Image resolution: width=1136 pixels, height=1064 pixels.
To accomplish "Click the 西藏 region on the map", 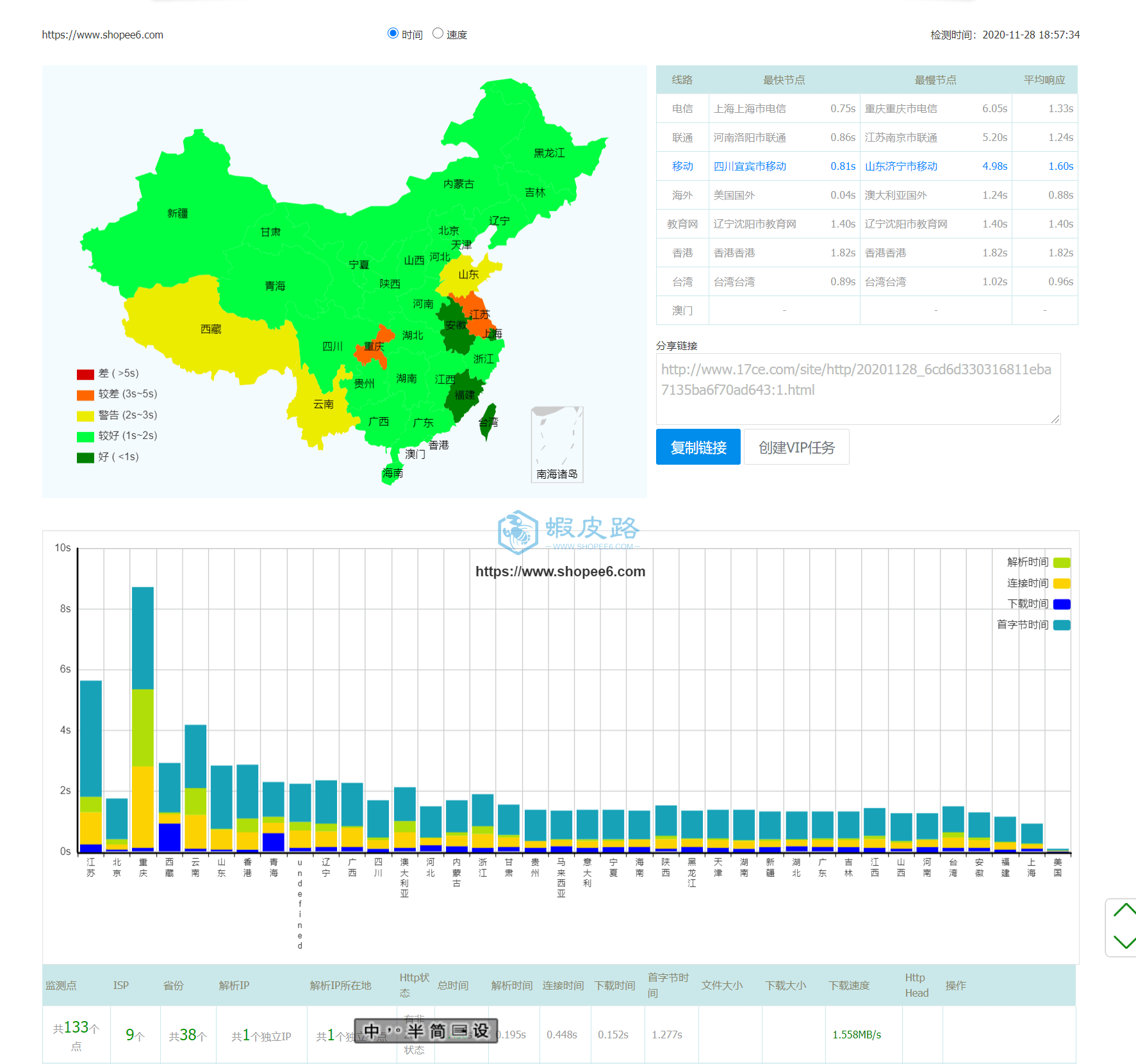I will (x=211, y=329).
